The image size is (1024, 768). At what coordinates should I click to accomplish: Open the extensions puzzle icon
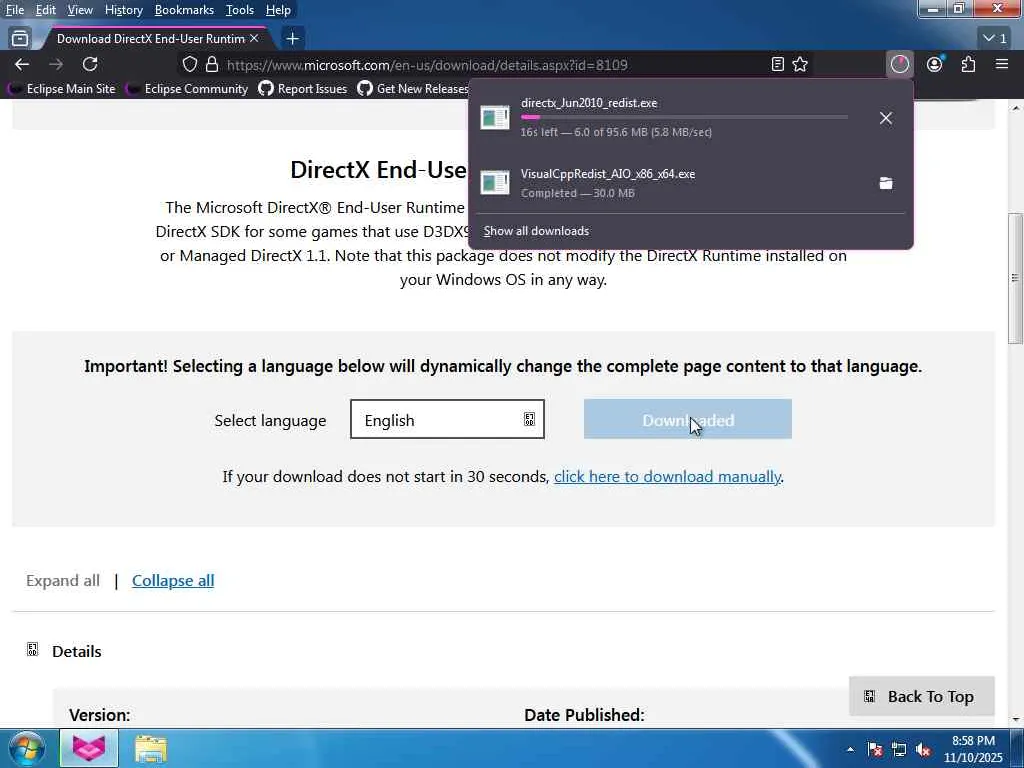968,64
